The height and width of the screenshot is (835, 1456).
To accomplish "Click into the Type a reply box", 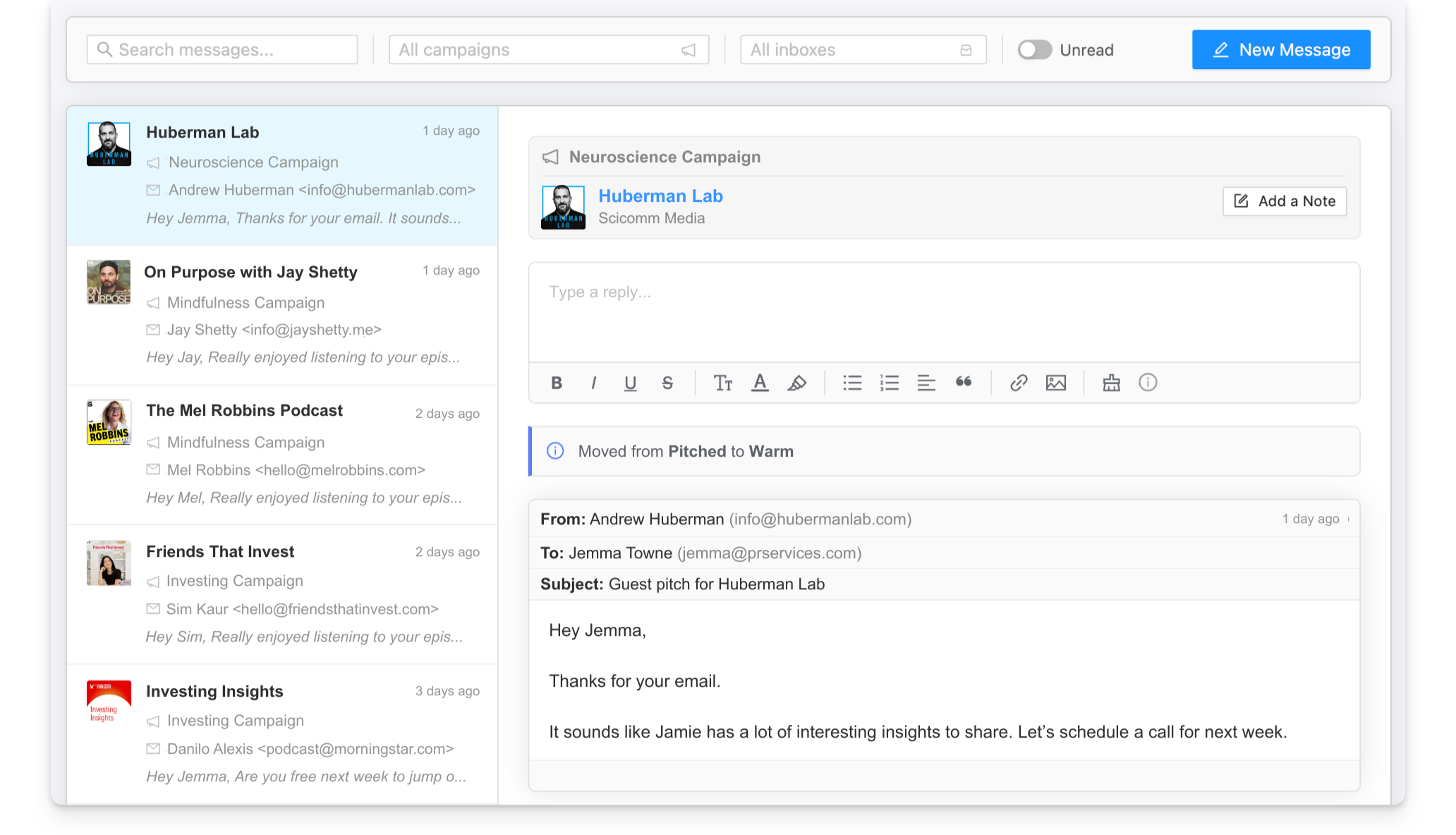I will tap(944, 313).
